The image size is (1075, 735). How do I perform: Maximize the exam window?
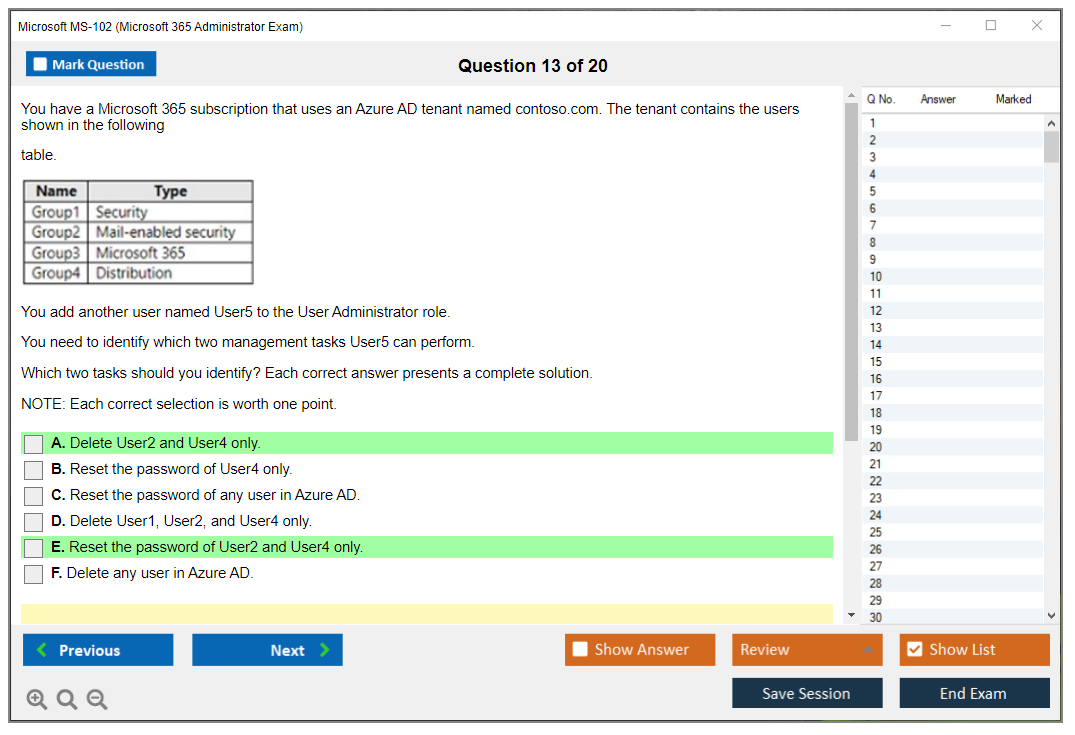(991, 25)
